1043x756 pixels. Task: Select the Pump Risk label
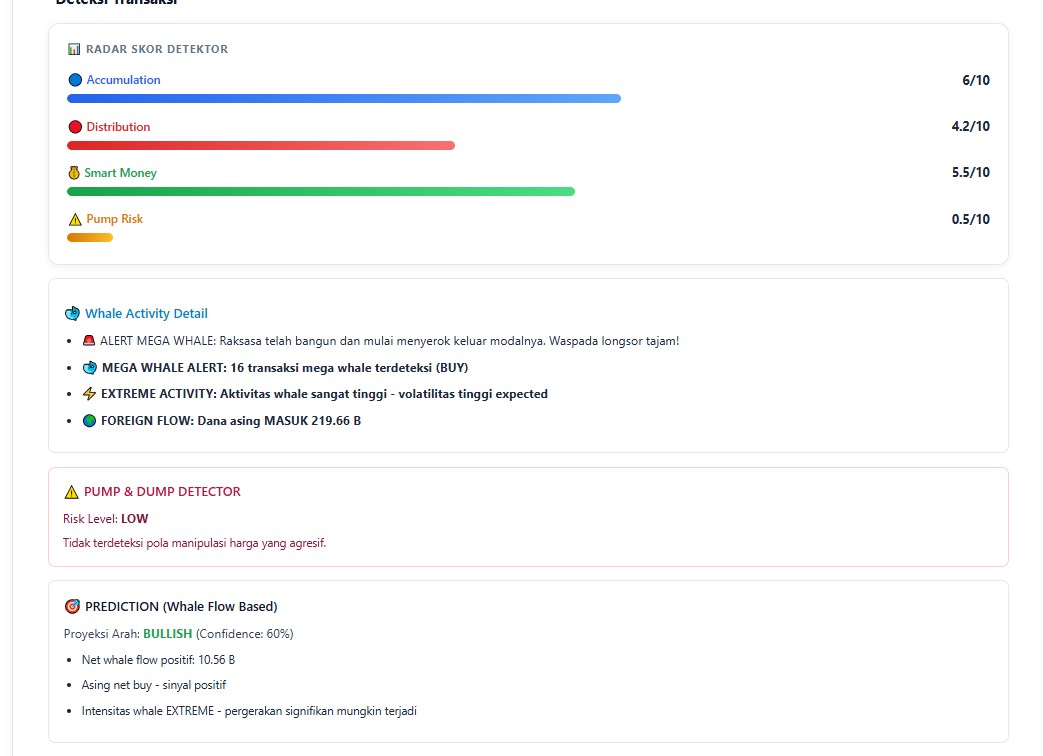(114, 219)
